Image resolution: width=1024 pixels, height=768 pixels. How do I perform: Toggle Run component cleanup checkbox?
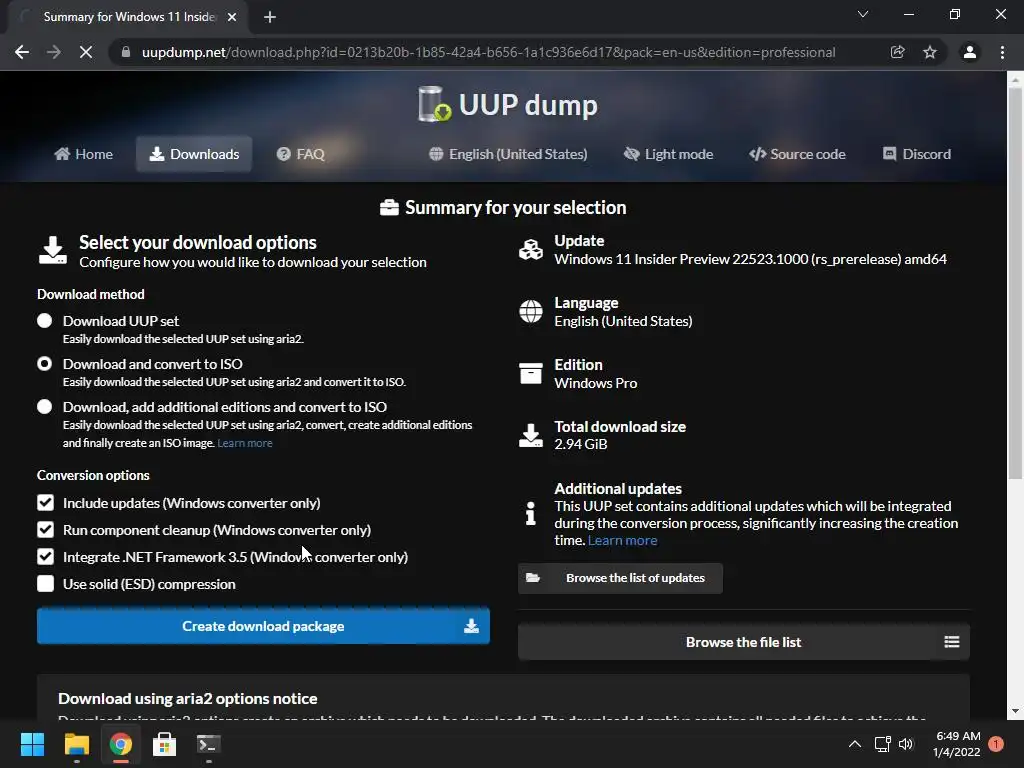(45, 530)
